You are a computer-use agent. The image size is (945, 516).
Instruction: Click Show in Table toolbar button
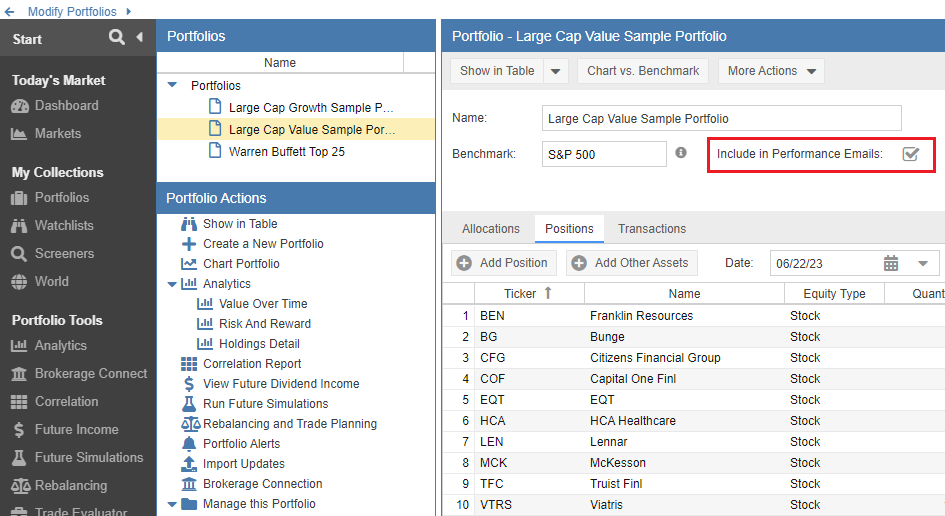pos(497,71)
